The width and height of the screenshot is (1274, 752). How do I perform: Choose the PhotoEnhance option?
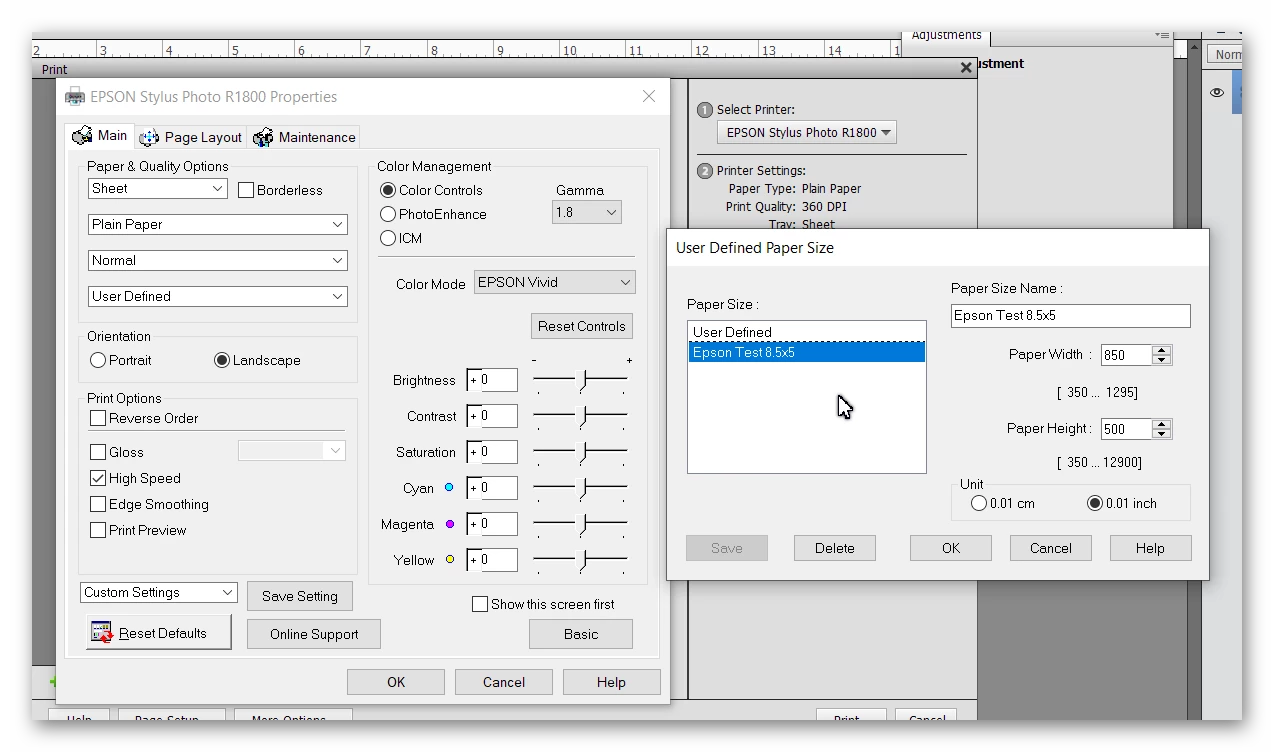pyautogui.click(x=388, y=214)
